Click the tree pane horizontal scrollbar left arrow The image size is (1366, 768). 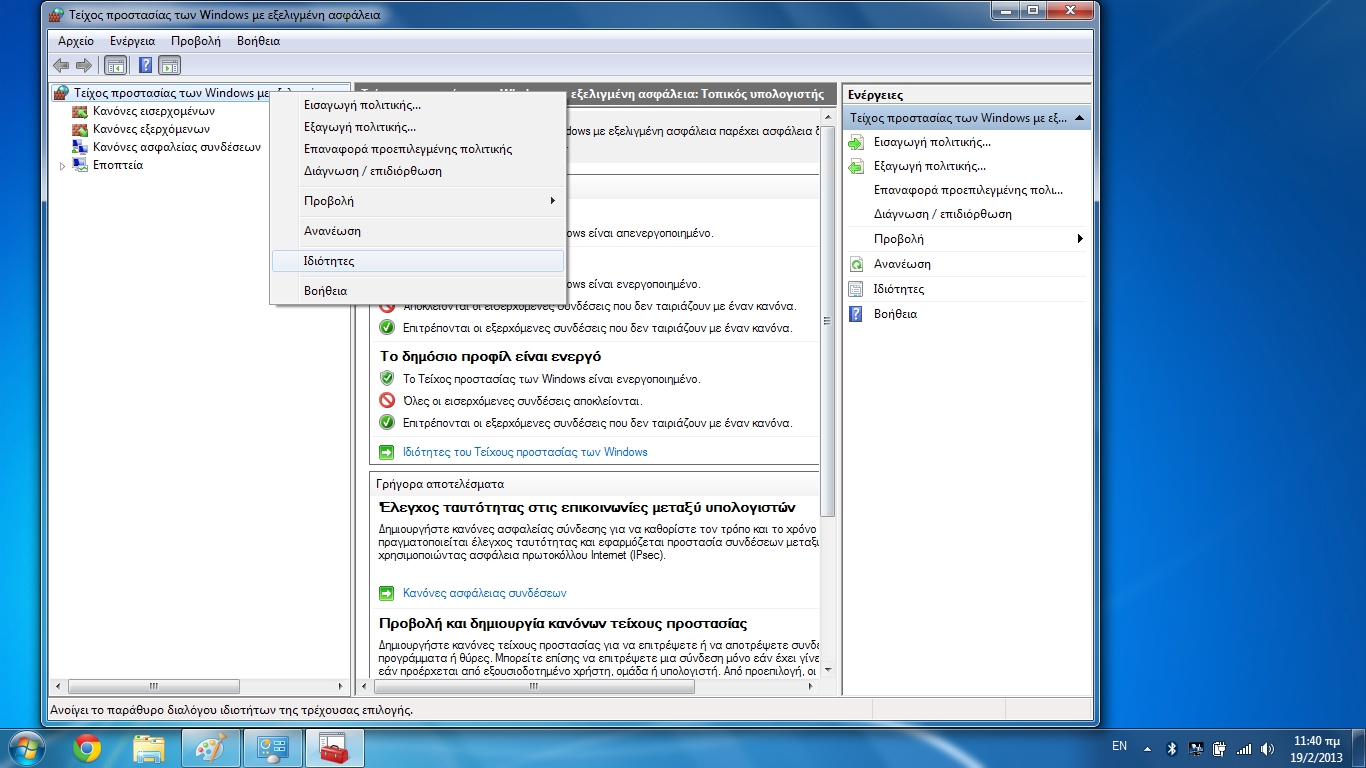coord(57,687)
